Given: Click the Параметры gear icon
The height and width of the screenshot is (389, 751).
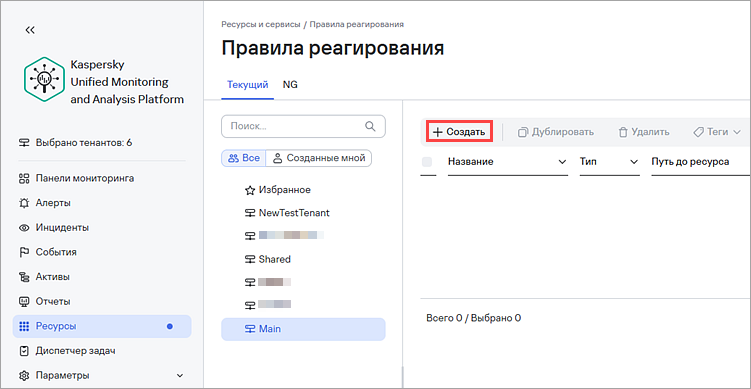Looking at the screenshot, I should [x=24, y=376].
